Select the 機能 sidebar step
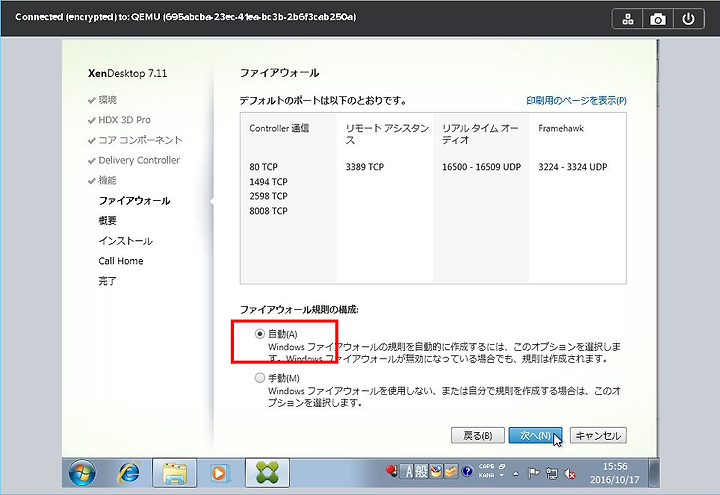The image size is (720, 495). point(107,180)
